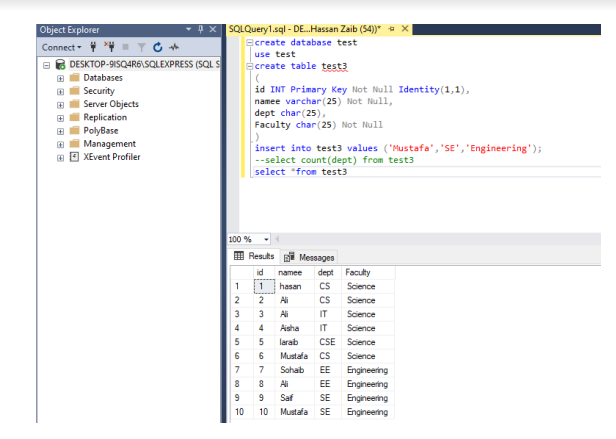Viewport: 616px width, 439px height.
Task: Click the Faculty column header
Action: [x=368, y=272]
